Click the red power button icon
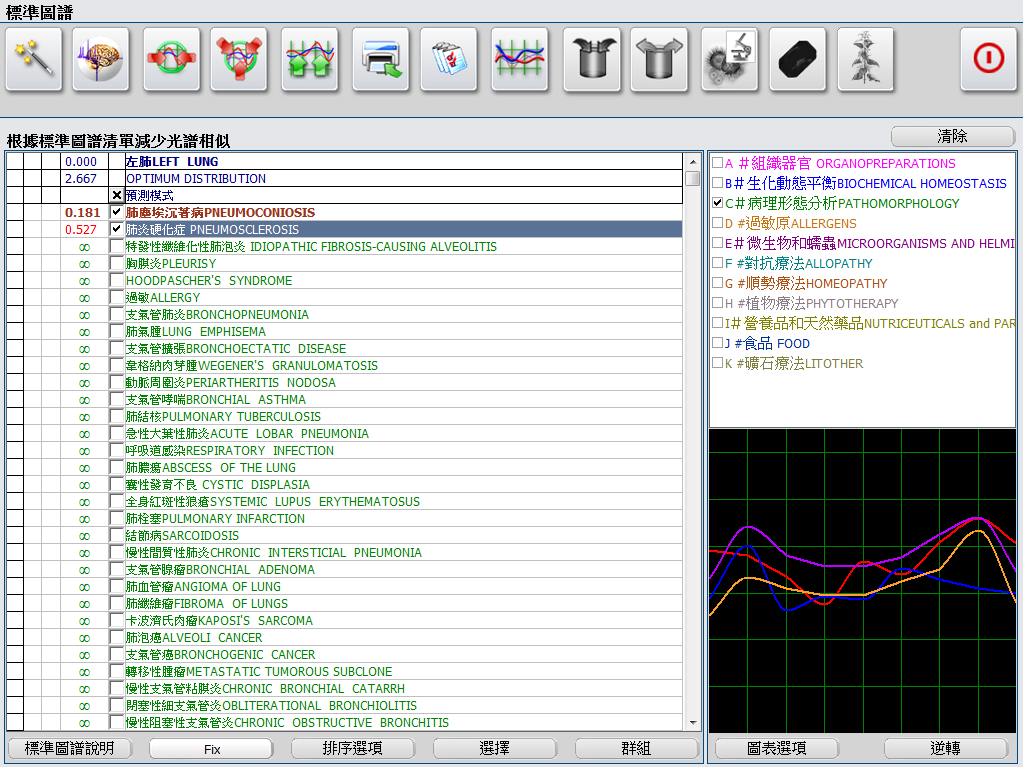This screenshot has height=767, width=1023. tap(988, 59)
